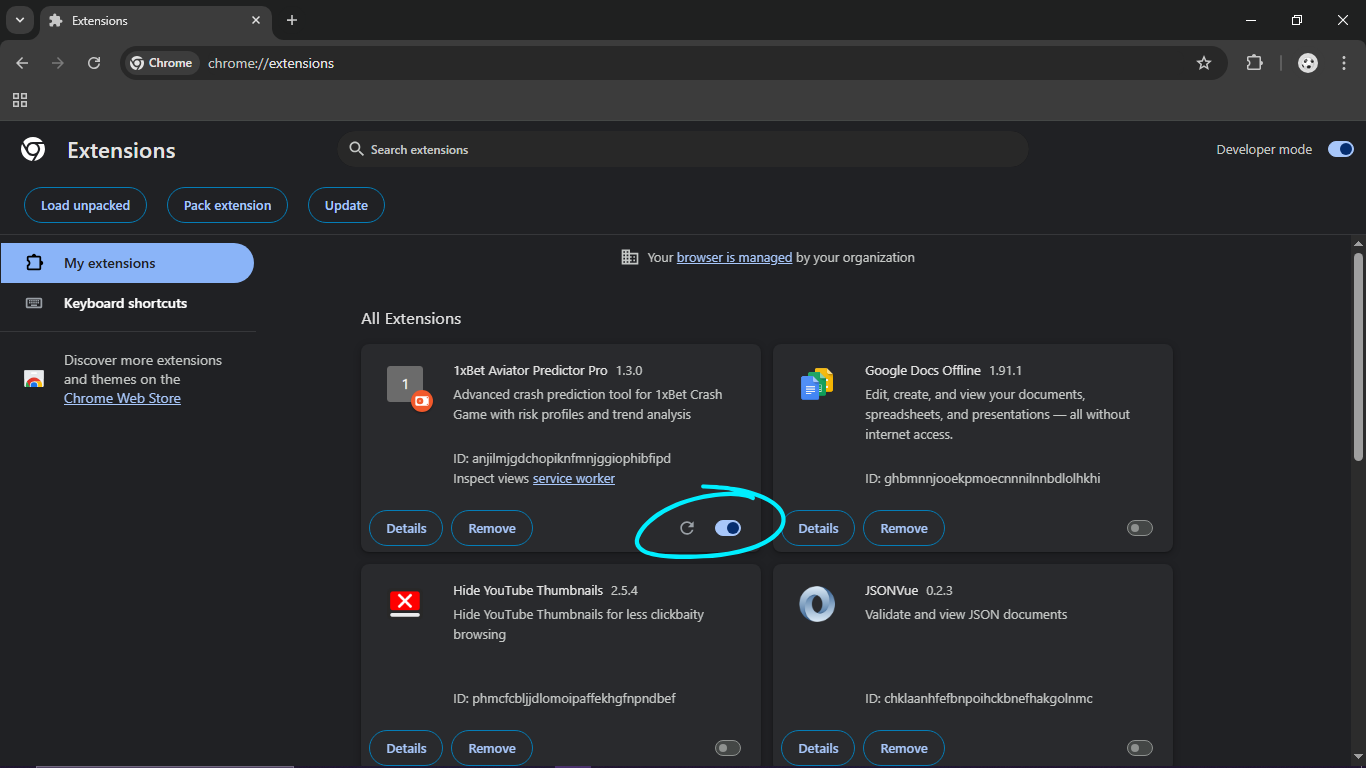The height and width of the screenshot is (768, 1366).
Task: Reload the page using the refresh icon
Action: [94, 63]
